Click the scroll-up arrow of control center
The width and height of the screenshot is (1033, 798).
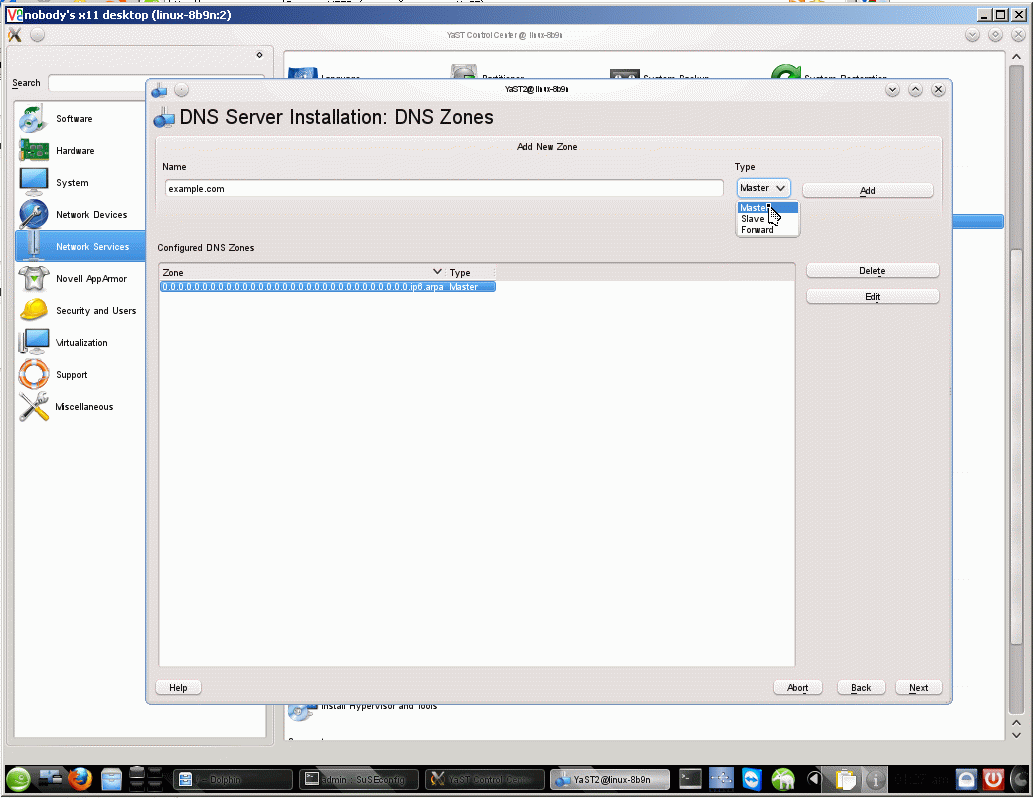pyautogui.click(x=1016, y=57)
